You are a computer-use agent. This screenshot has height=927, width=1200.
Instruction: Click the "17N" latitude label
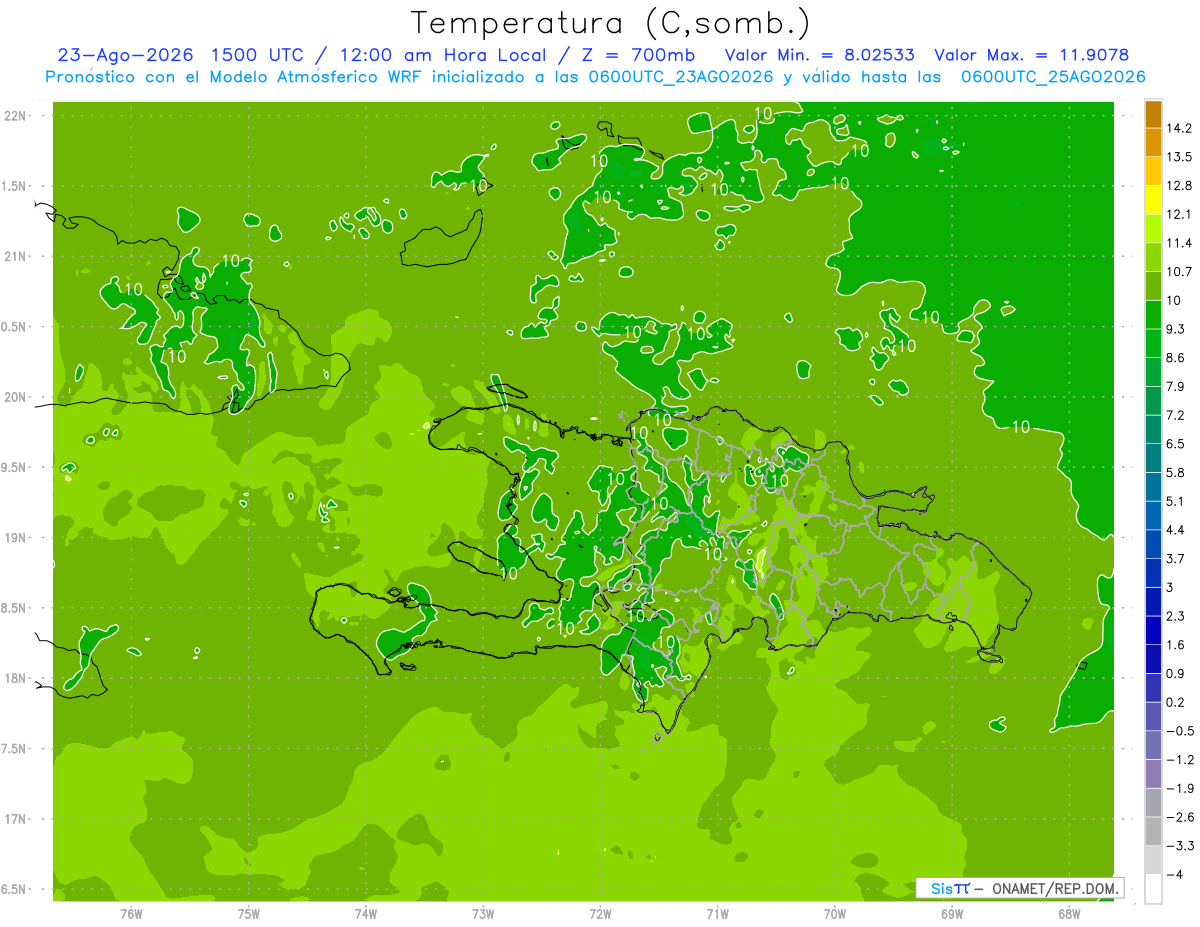click(x=14, y=819)
